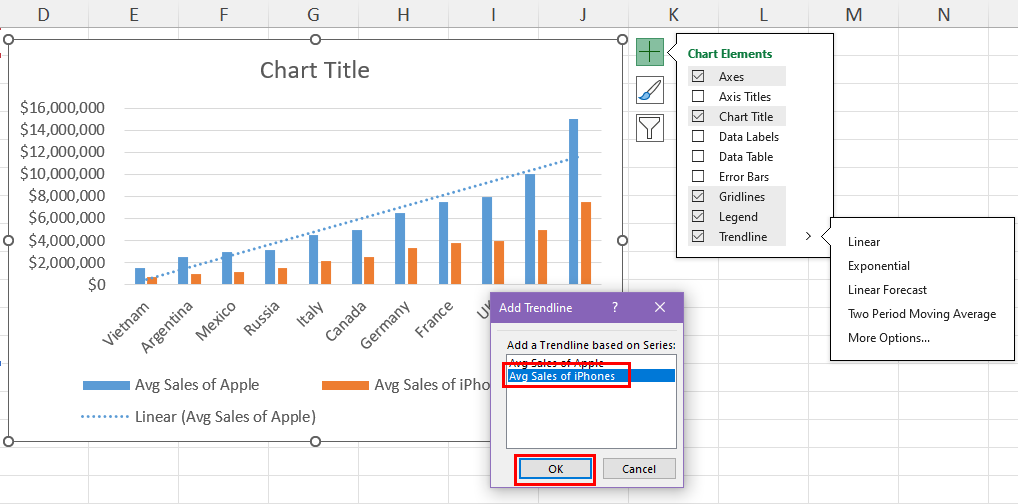Click the Vietnam category label

click(126, 324)
